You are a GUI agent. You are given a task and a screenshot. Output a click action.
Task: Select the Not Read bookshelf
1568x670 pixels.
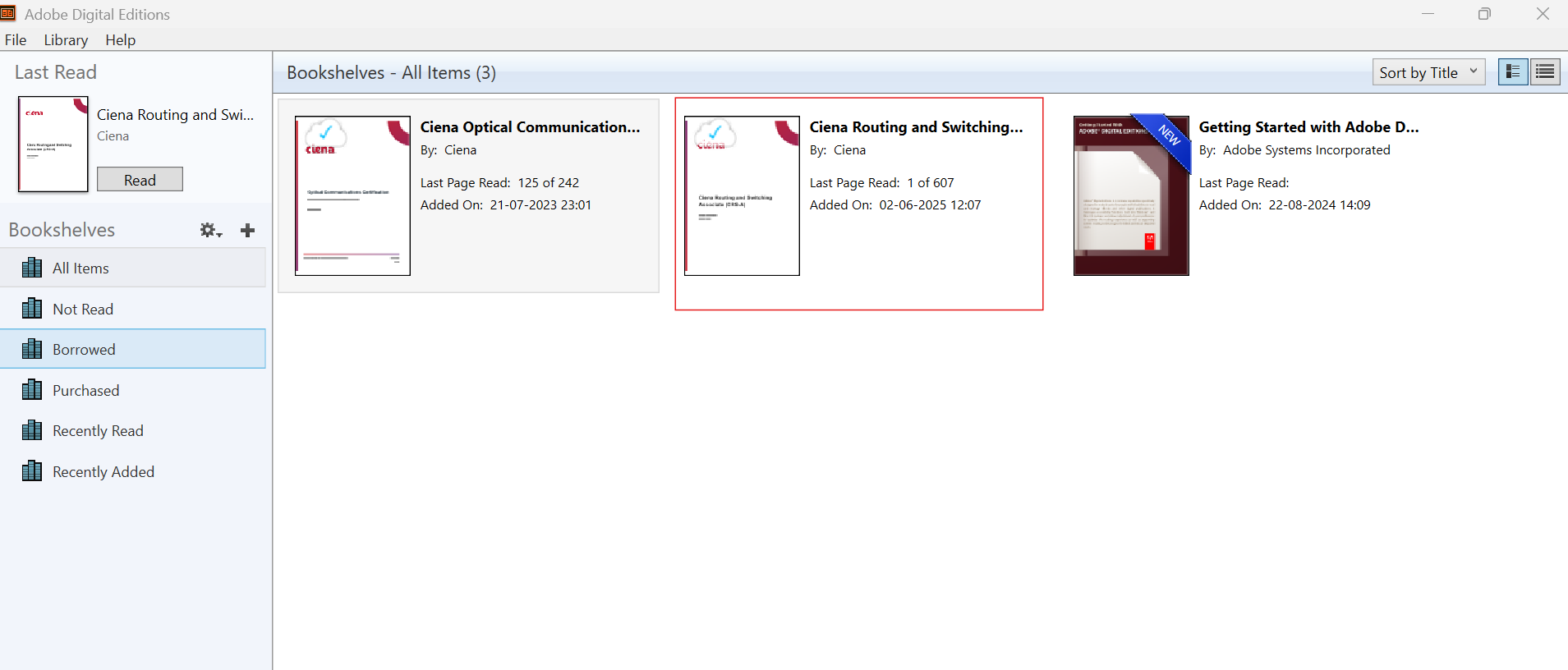point(133,309)
